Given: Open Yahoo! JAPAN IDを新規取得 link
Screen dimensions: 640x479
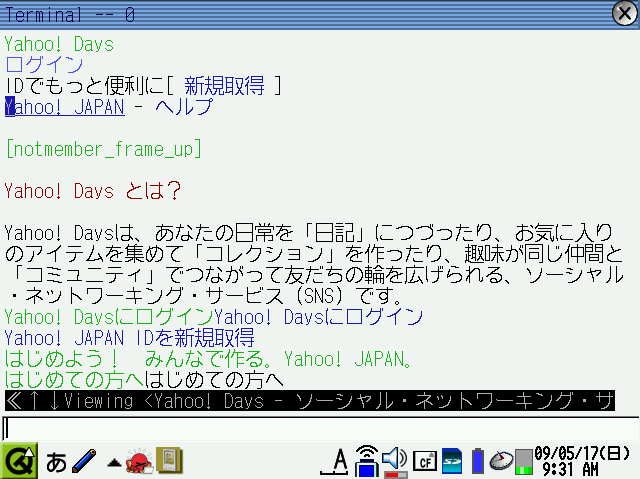Looking at the screenshot, I should [129, 338].
